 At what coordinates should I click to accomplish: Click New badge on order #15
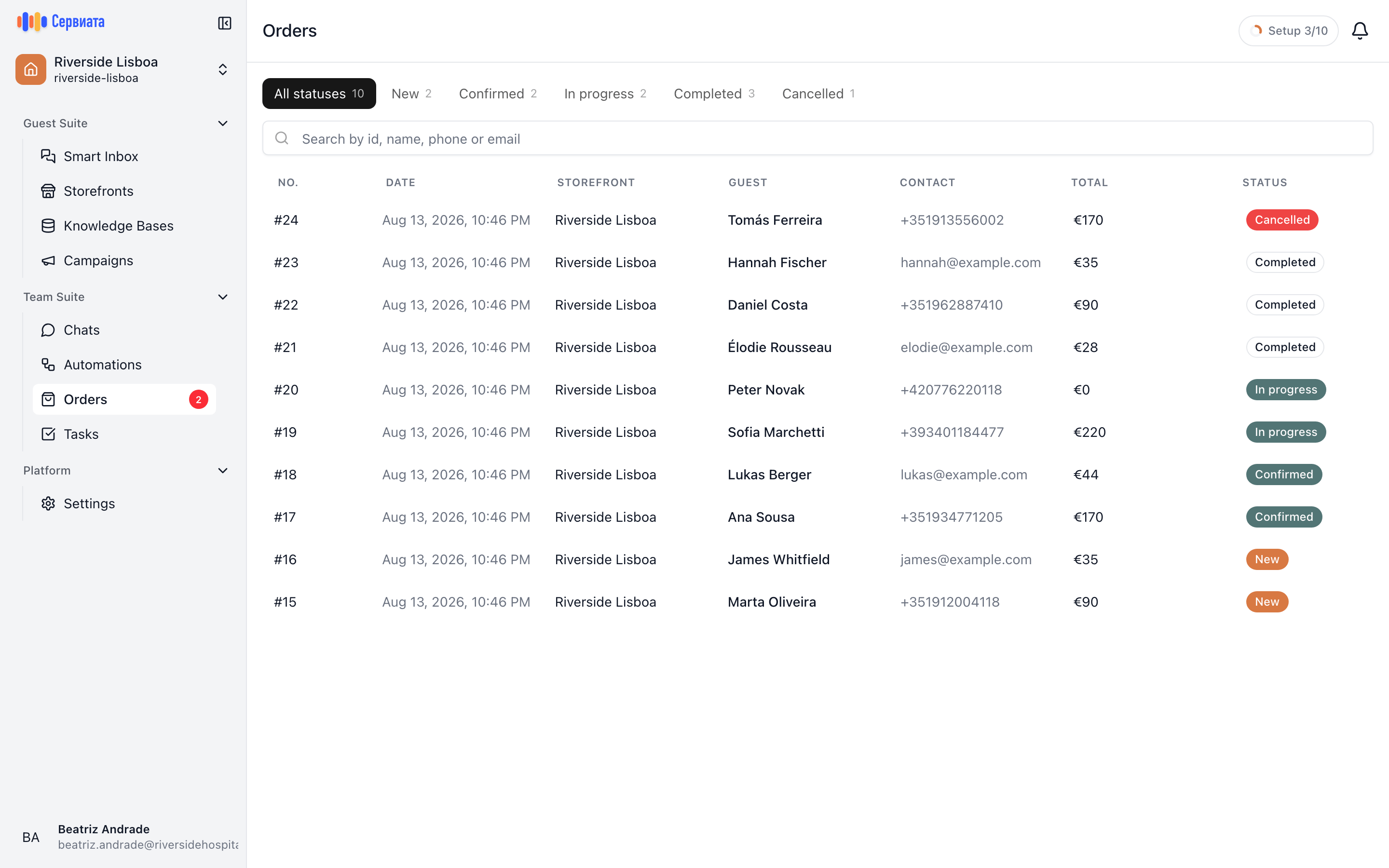[x=1267, y=602]
